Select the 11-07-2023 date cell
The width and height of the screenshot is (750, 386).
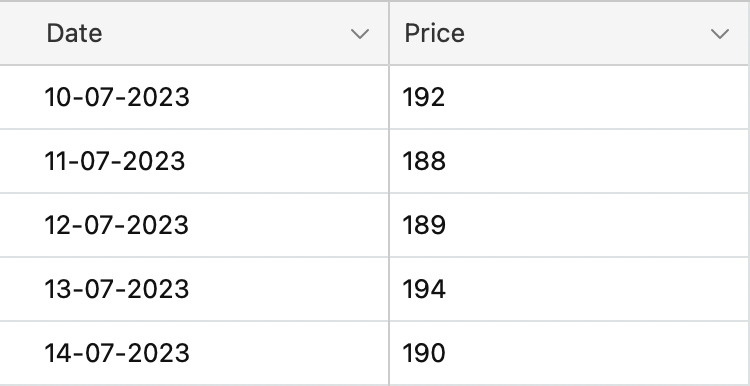[x=194, y=161]
